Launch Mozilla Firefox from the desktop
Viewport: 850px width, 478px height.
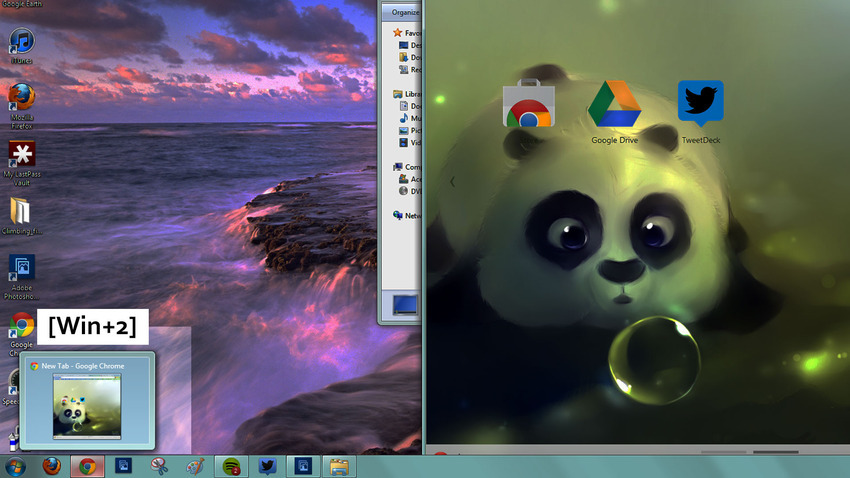22,106
